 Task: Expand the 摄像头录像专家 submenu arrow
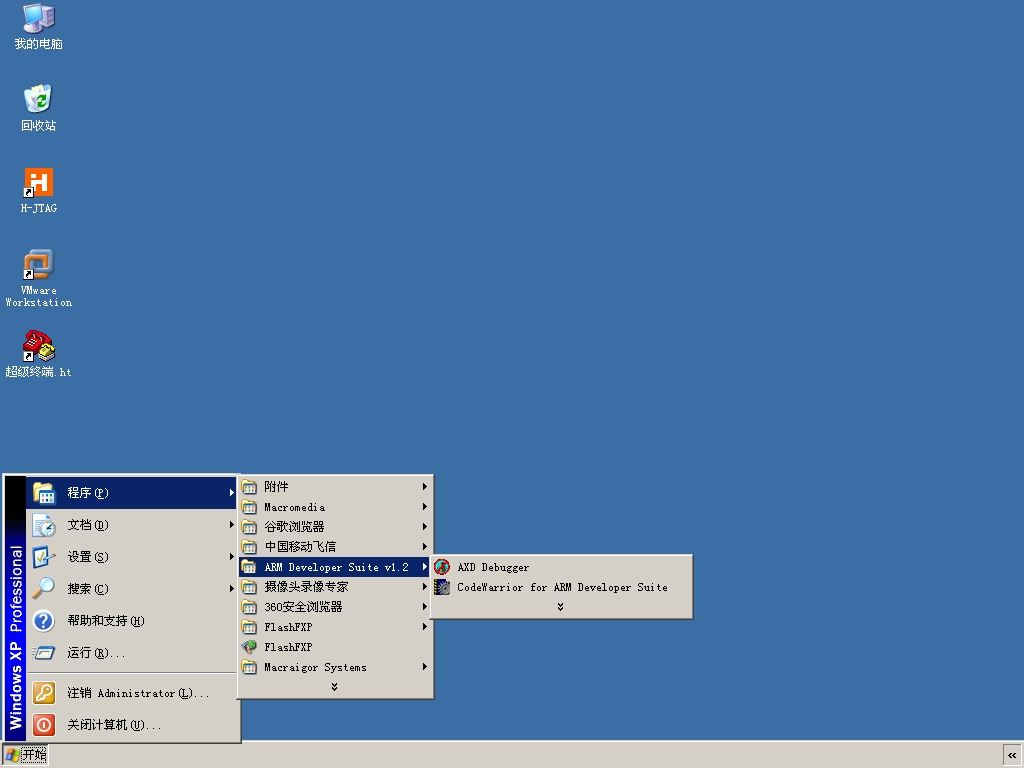424,587
